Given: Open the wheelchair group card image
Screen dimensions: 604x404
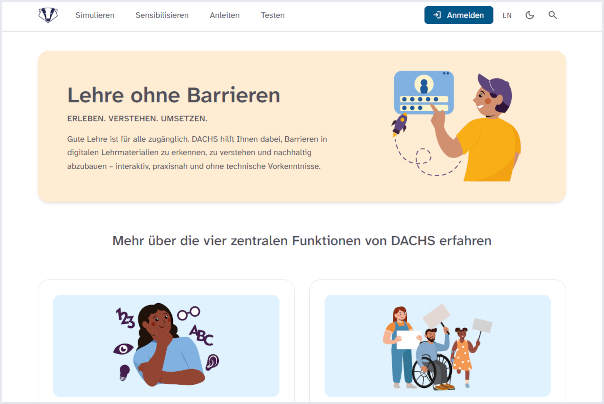Looking at the screenshot, I should [x=438, y=345].
